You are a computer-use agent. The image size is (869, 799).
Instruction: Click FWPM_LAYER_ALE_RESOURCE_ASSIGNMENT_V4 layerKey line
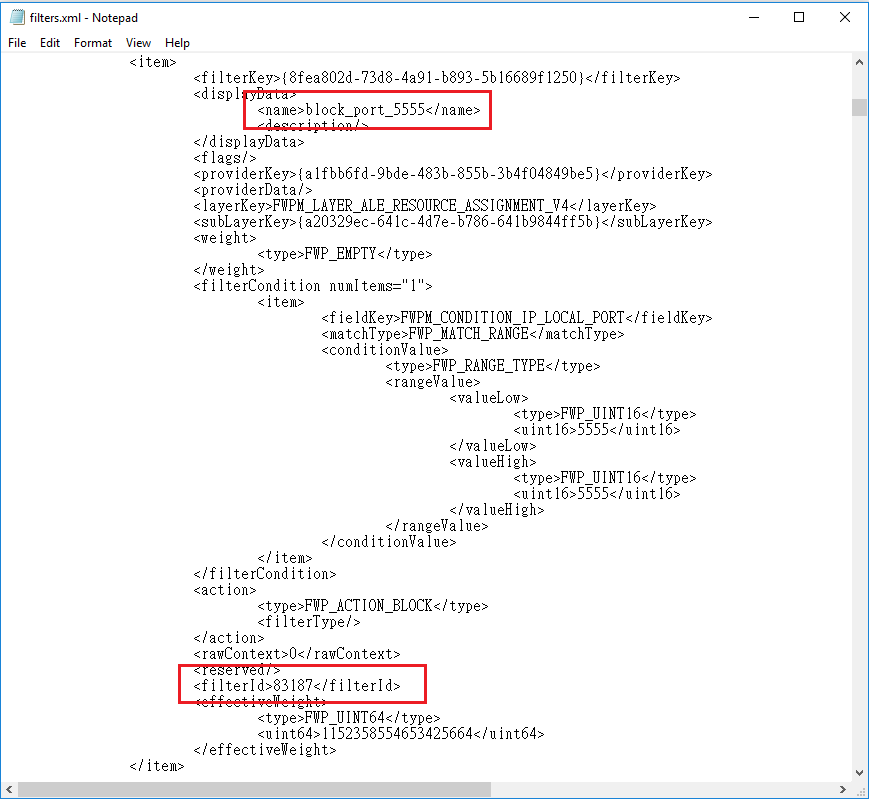(x=425, y=206)
